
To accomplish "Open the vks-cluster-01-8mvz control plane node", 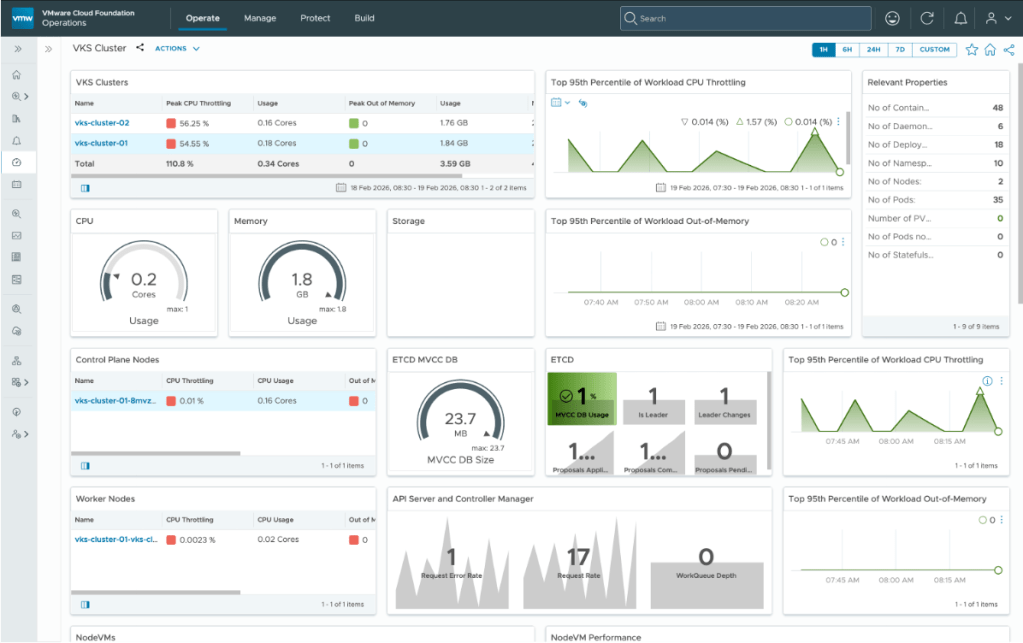I will [115, 401].
